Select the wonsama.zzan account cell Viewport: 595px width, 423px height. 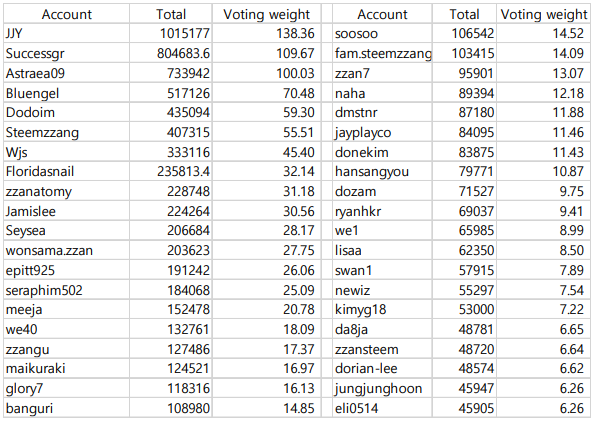pyautogui.click(x=67, y=250)
